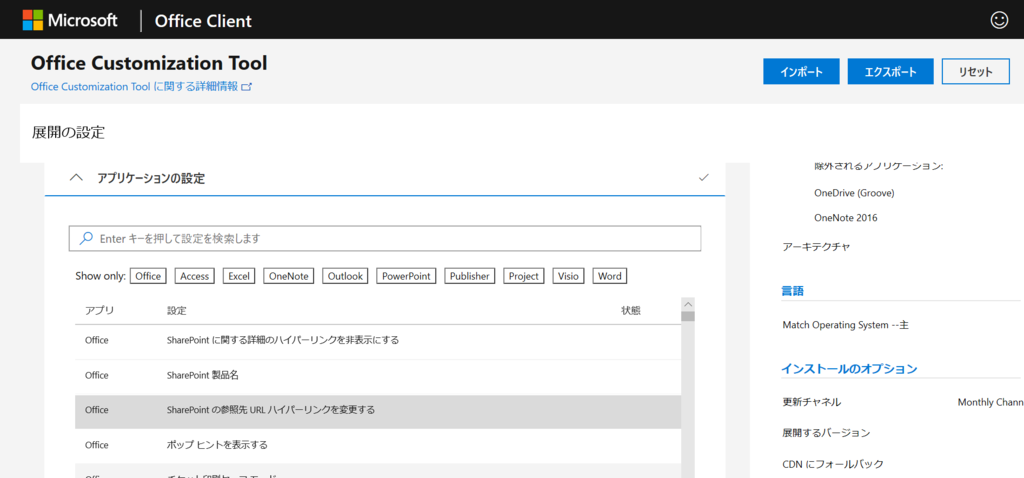This screenshot has height=478, width=1024.
Task: Filter settings by PowerPoint
Action: 406,276
